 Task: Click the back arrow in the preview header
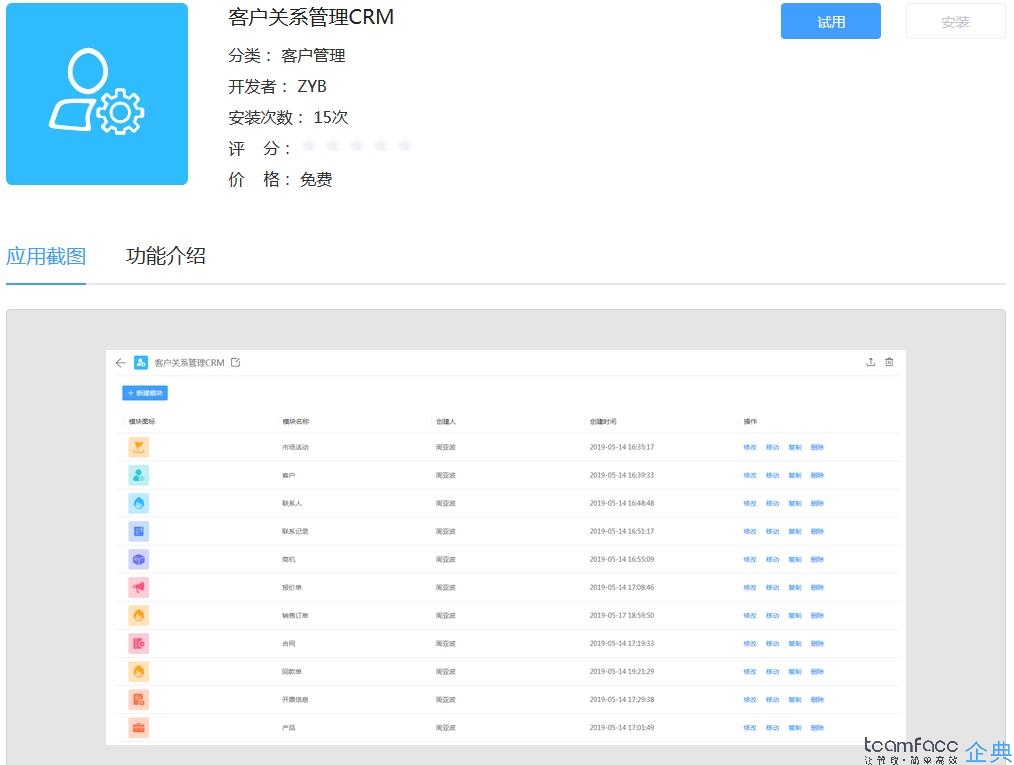pyautogui.click(x=120, y=363)
